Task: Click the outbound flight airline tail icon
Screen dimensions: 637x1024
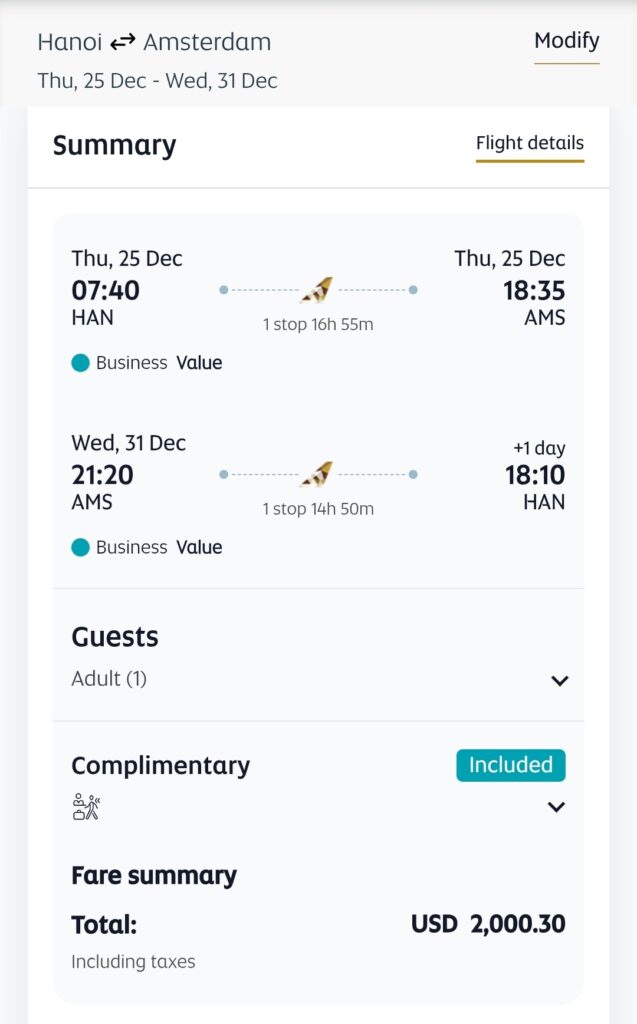Action: click(317, 290)
